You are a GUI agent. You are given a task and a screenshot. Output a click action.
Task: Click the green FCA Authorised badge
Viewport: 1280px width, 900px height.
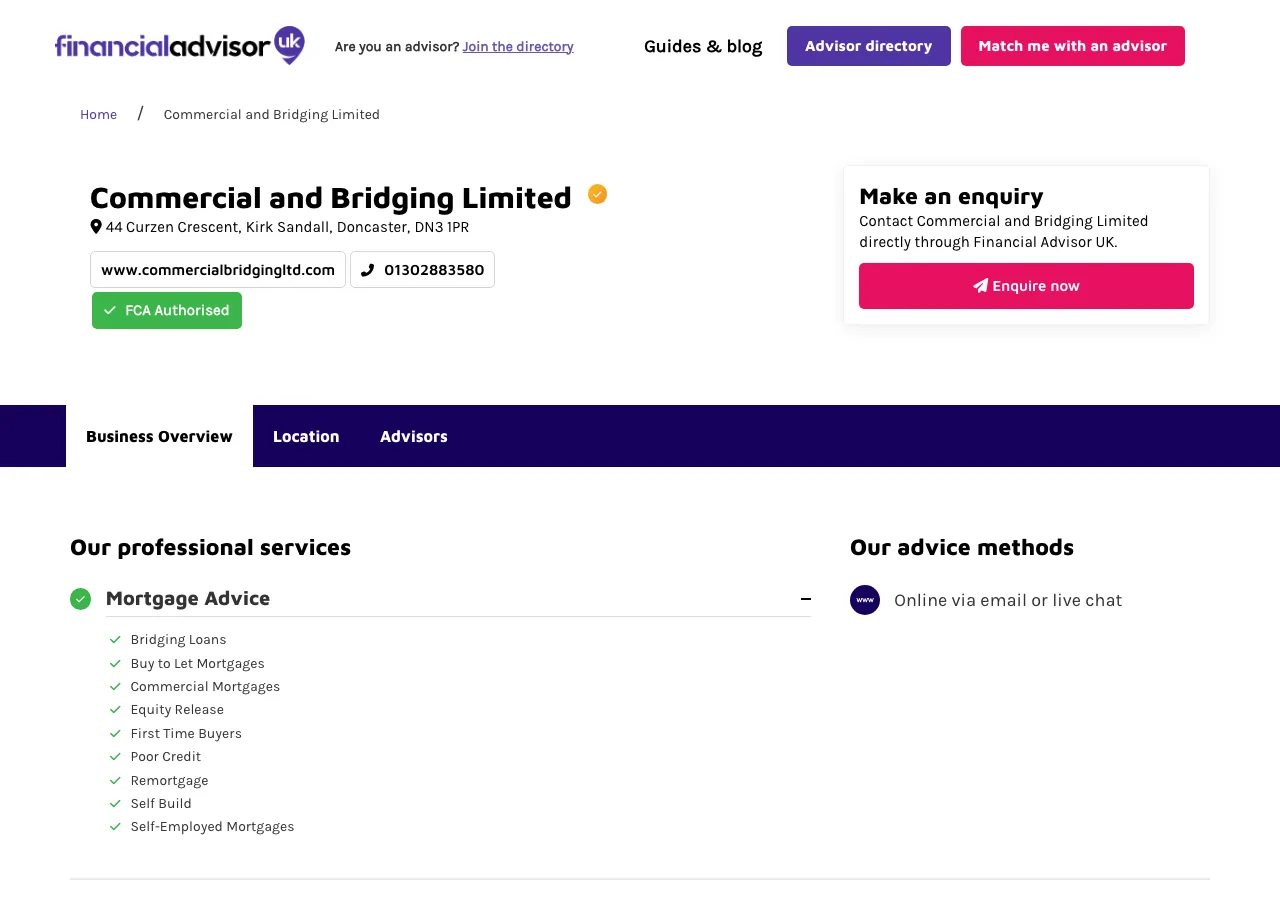click(x=166, y=310)
